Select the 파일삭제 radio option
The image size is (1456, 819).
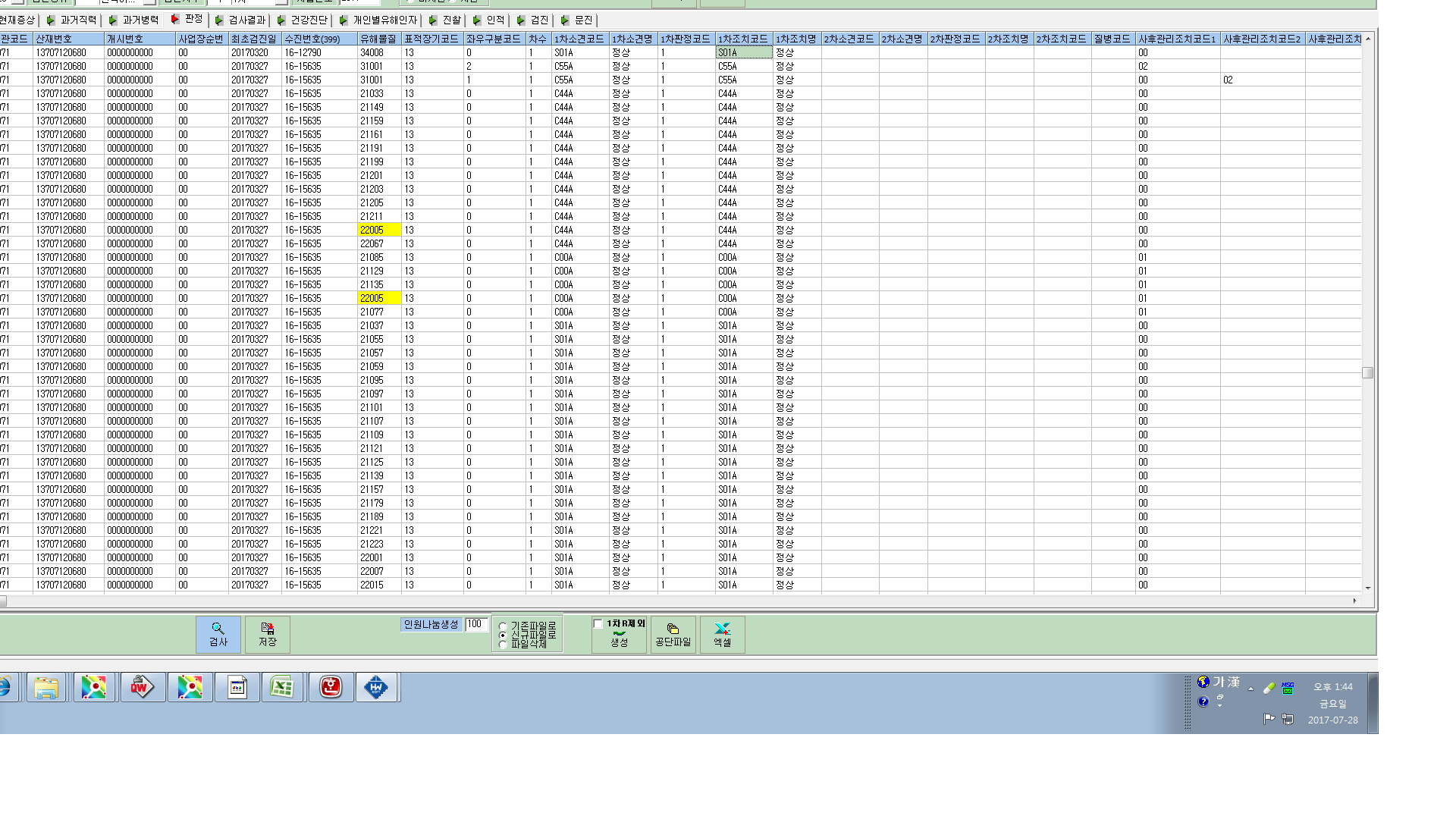click(x=502, y=645)
